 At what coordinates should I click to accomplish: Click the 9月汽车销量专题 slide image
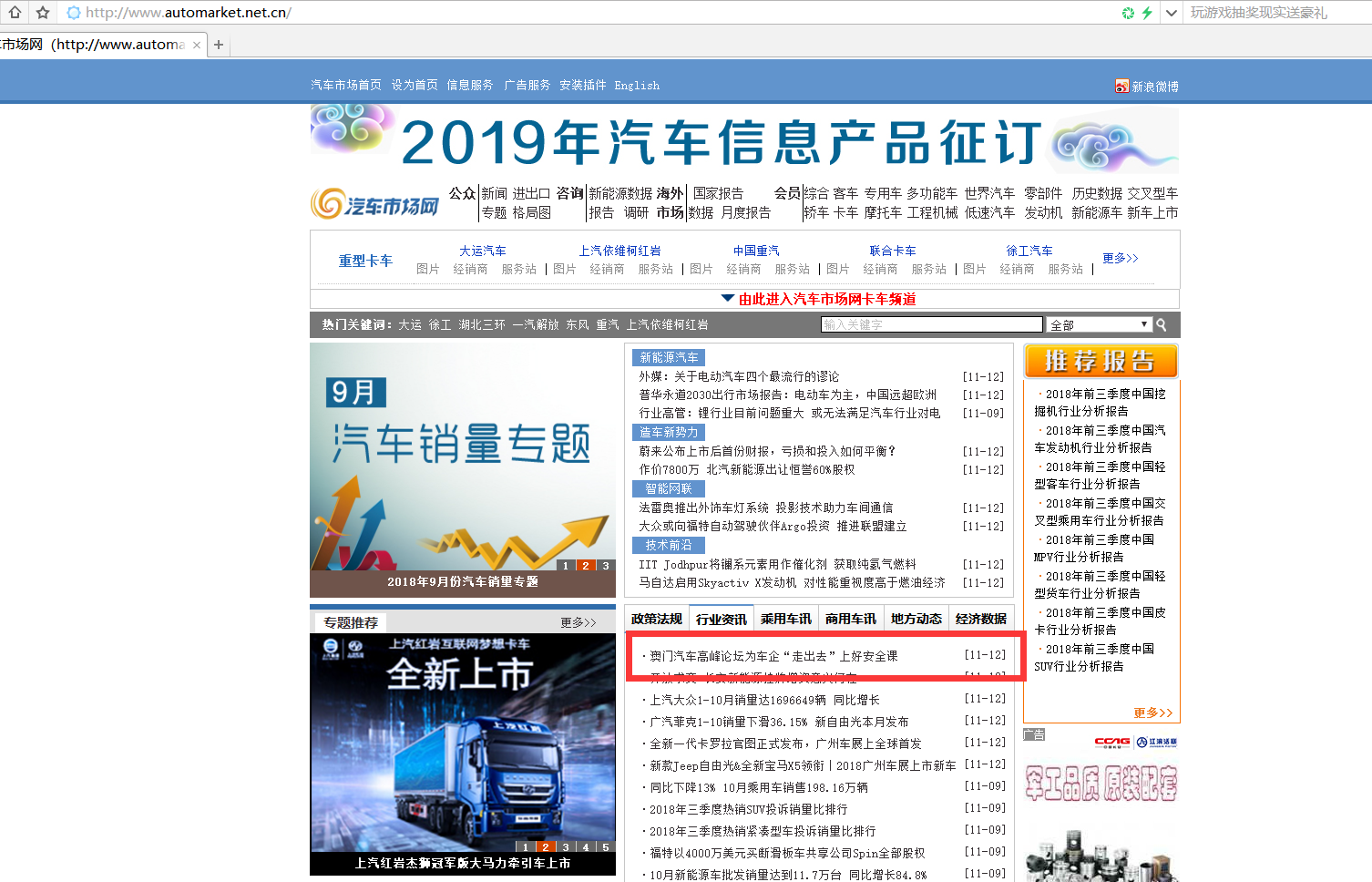pos(463,457)
